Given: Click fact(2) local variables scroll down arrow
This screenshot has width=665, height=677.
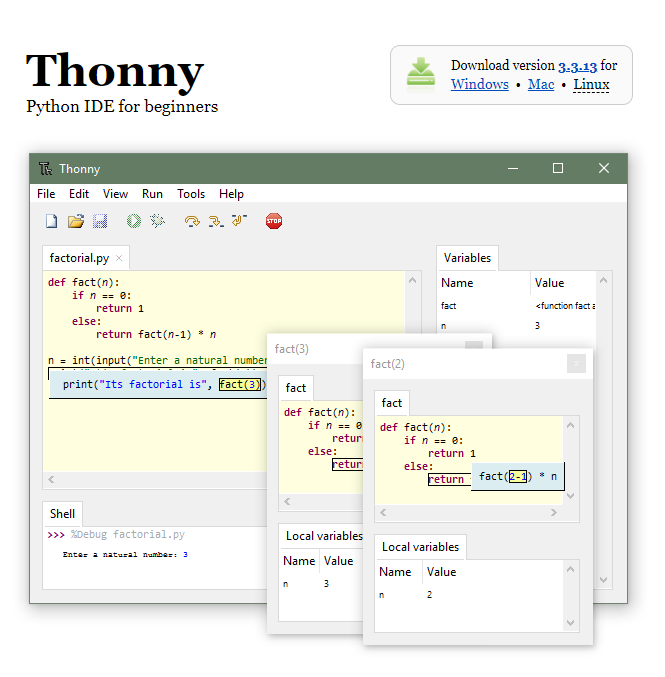Looking at the screenshot, I should [x=570, y=623].
